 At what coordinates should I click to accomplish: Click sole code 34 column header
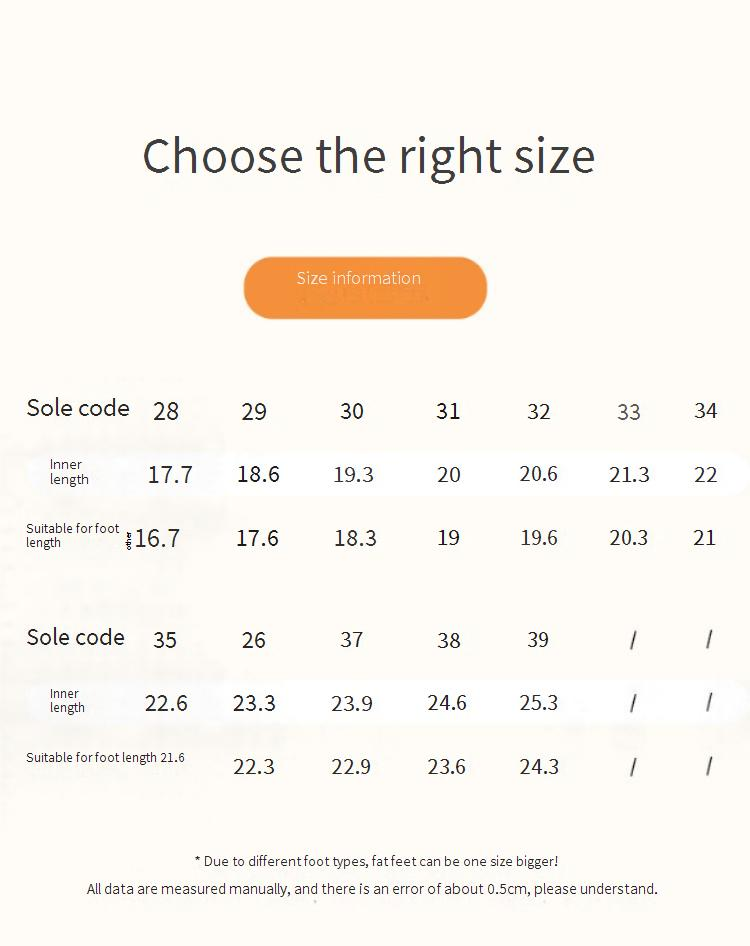(x=705, y=411)
